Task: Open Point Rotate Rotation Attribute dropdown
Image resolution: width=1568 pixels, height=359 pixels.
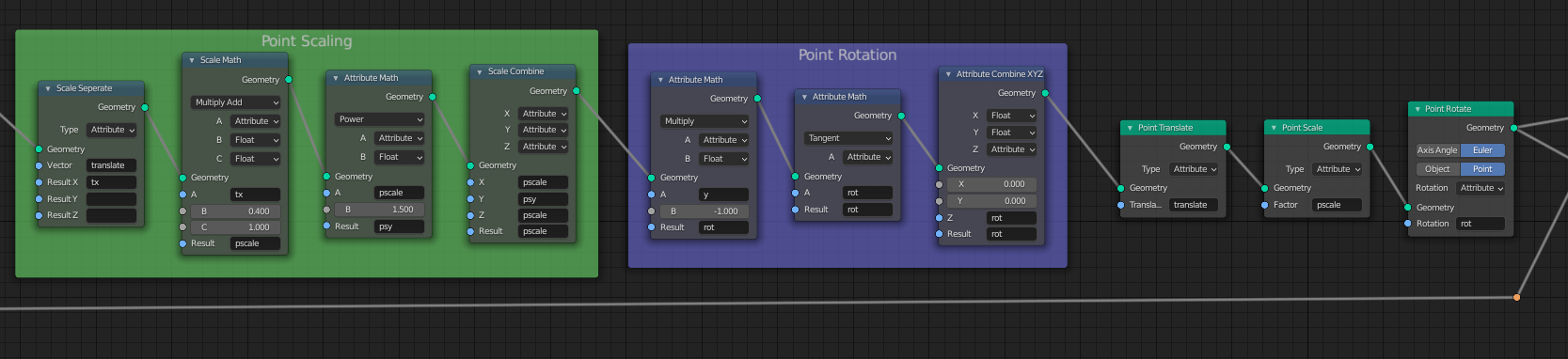Action: pos(1481,188)
